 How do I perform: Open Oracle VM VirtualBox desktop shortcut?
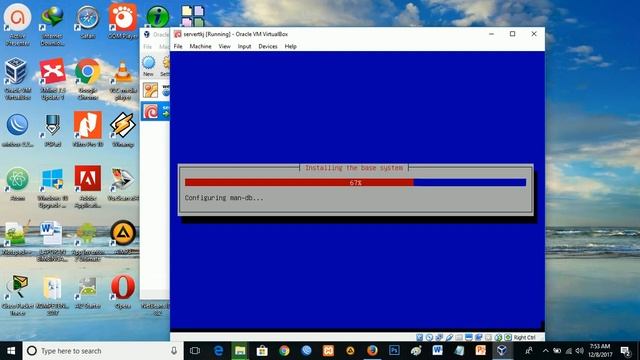click(17, 79)
